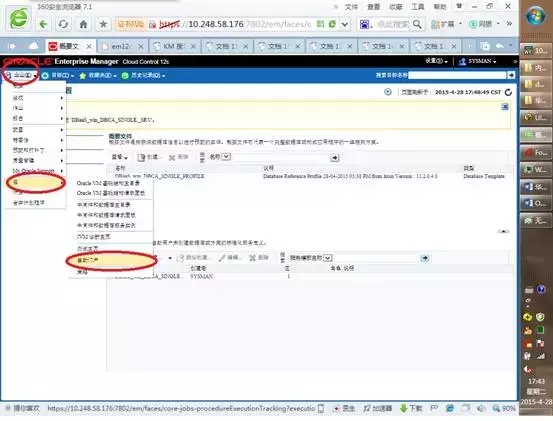The height and width of the screenshot is (421, 553).
Task: Open the SYSMAN user dropdown
Action: tap(478, 61)
